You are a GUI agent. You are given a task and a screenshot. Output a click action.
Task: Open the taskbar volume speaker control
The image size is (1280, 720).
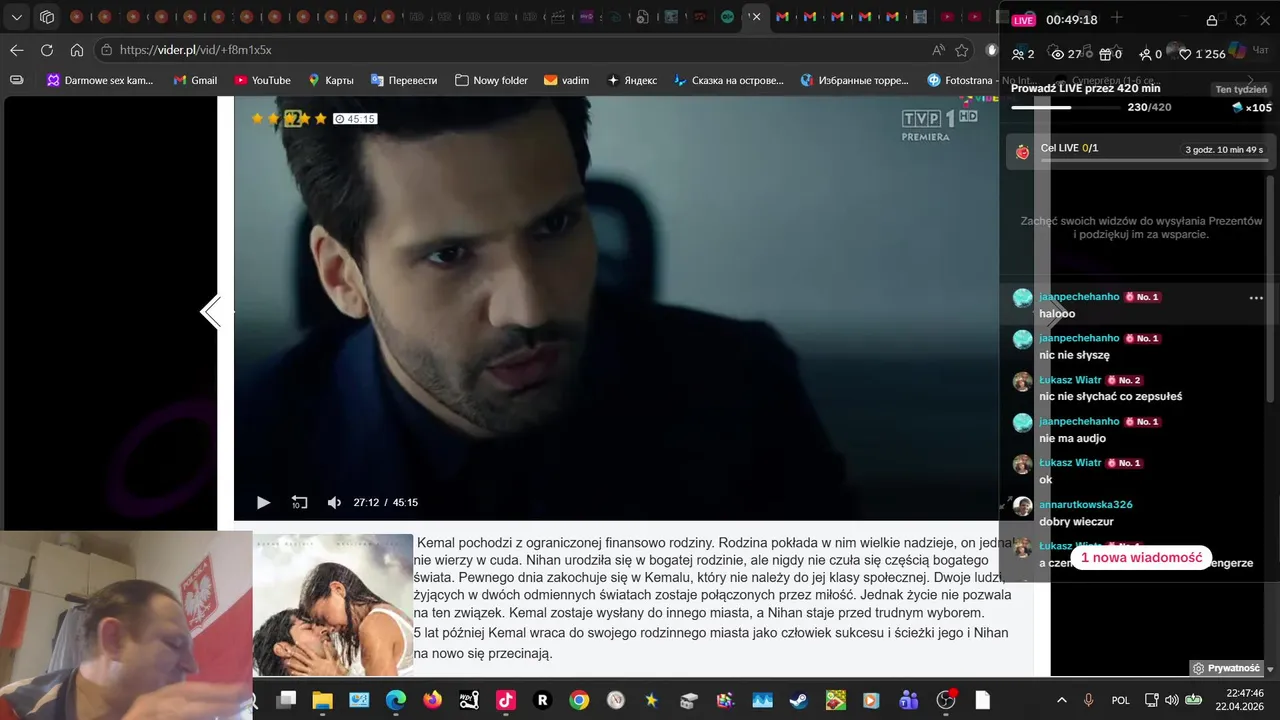click(x=1171, y=700)
